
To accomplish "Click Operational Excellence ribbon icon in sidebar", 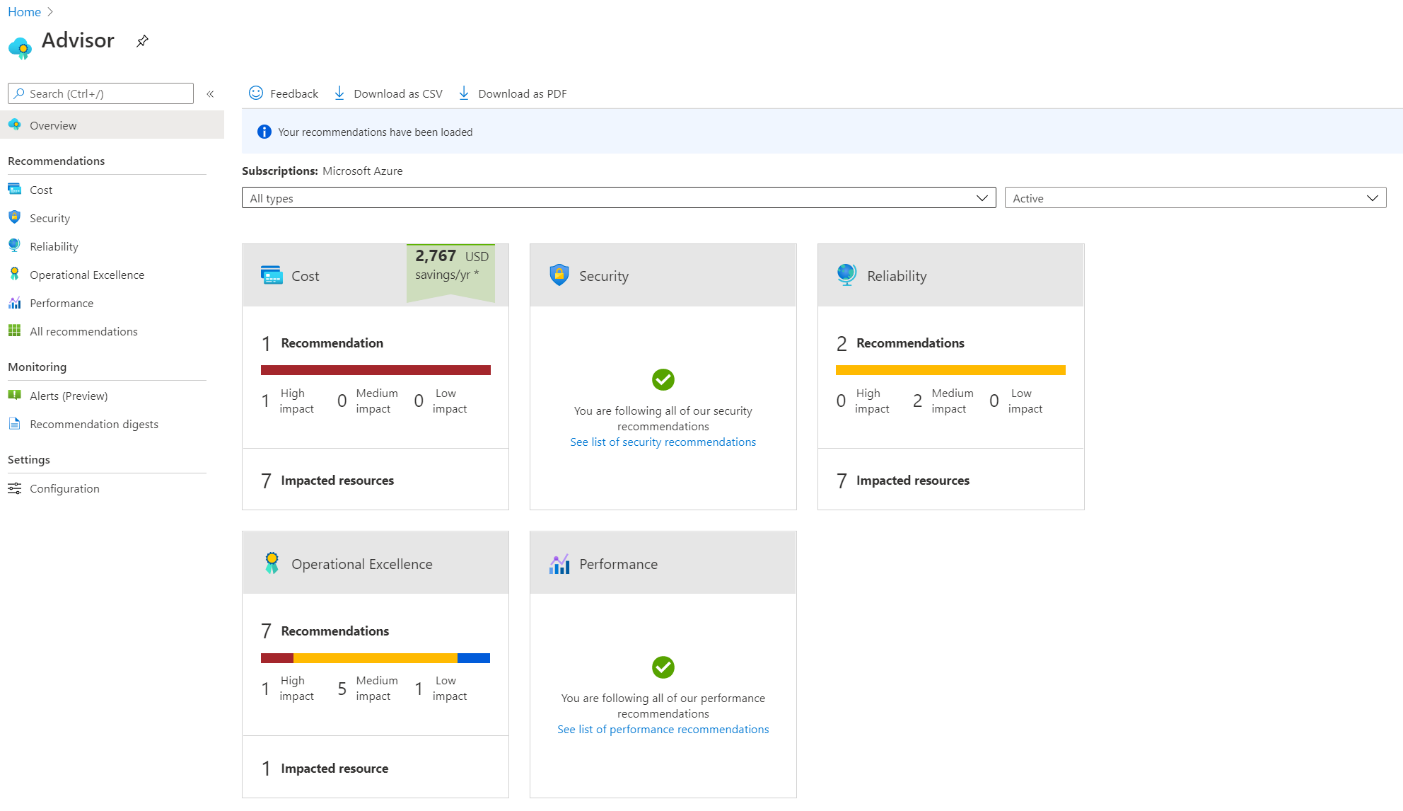I will (x=14, y=274).
